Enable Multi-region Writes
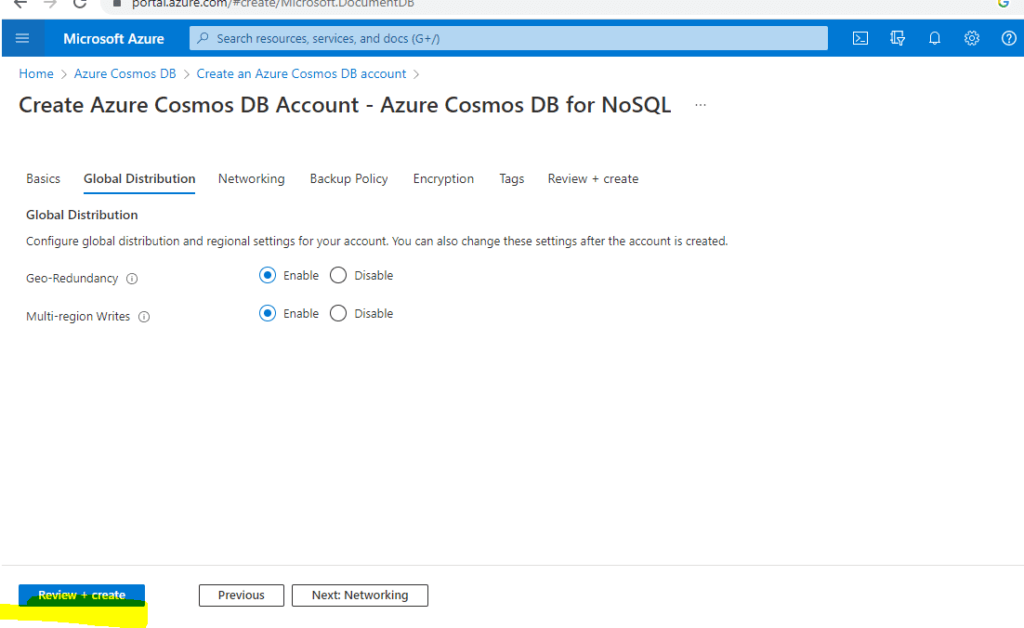 267,313
